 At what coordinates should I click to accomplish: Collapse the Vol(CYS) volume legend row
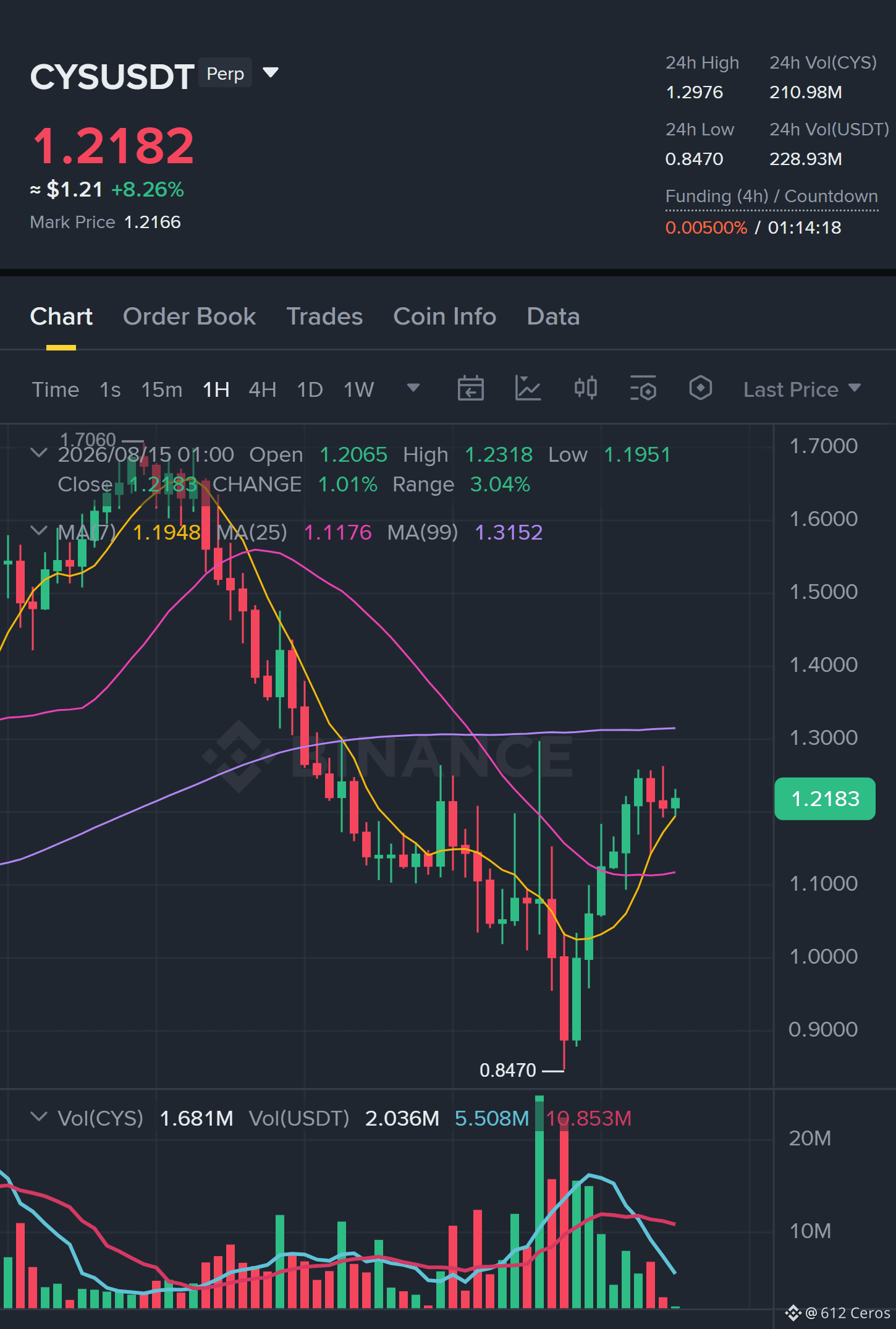click(x=39, y=1116)
